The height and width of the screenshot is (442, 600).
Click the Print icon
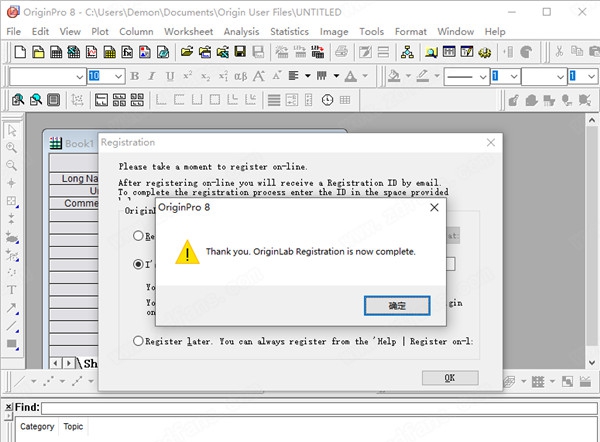pos(341,52)
